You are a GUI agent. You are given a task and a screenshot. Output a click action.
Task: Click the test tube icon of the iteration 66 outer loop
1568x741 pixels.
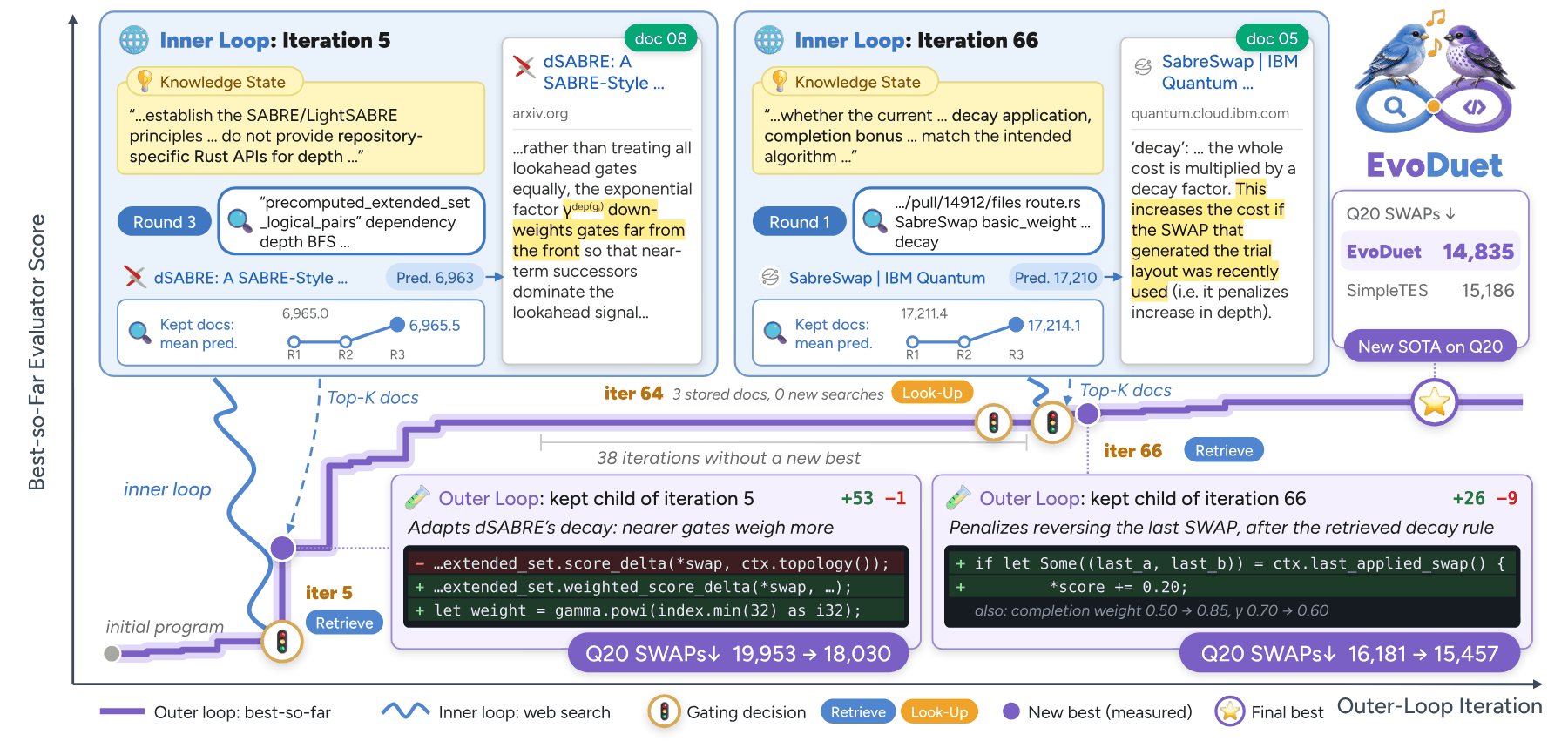[x=958, y=497]
